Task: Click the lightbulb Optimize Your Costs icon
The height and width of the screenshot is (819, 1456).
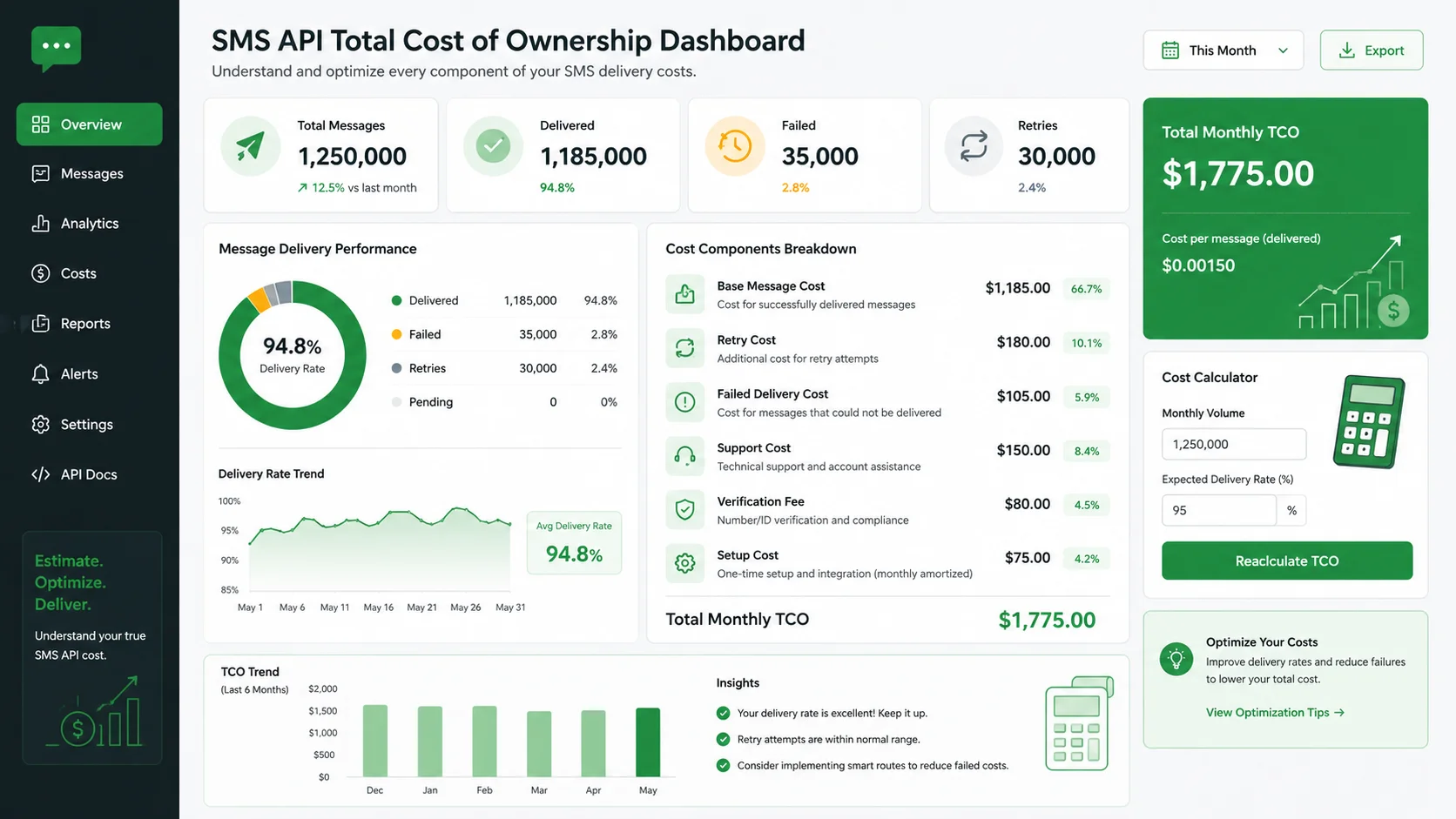Action: pyautogui.click(x=1176, y=659)
